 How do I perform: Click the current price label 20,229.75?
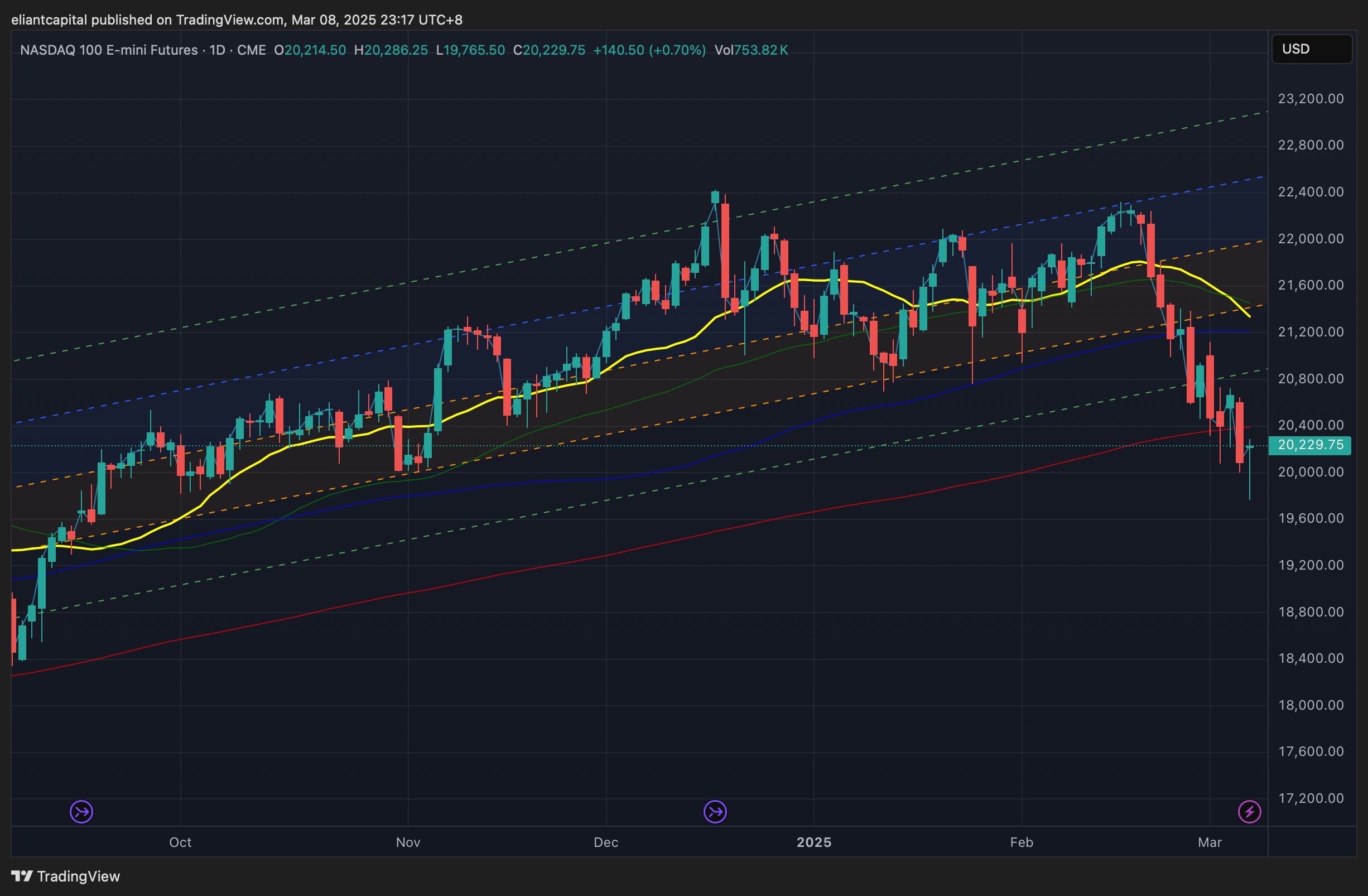[1310, 445]
